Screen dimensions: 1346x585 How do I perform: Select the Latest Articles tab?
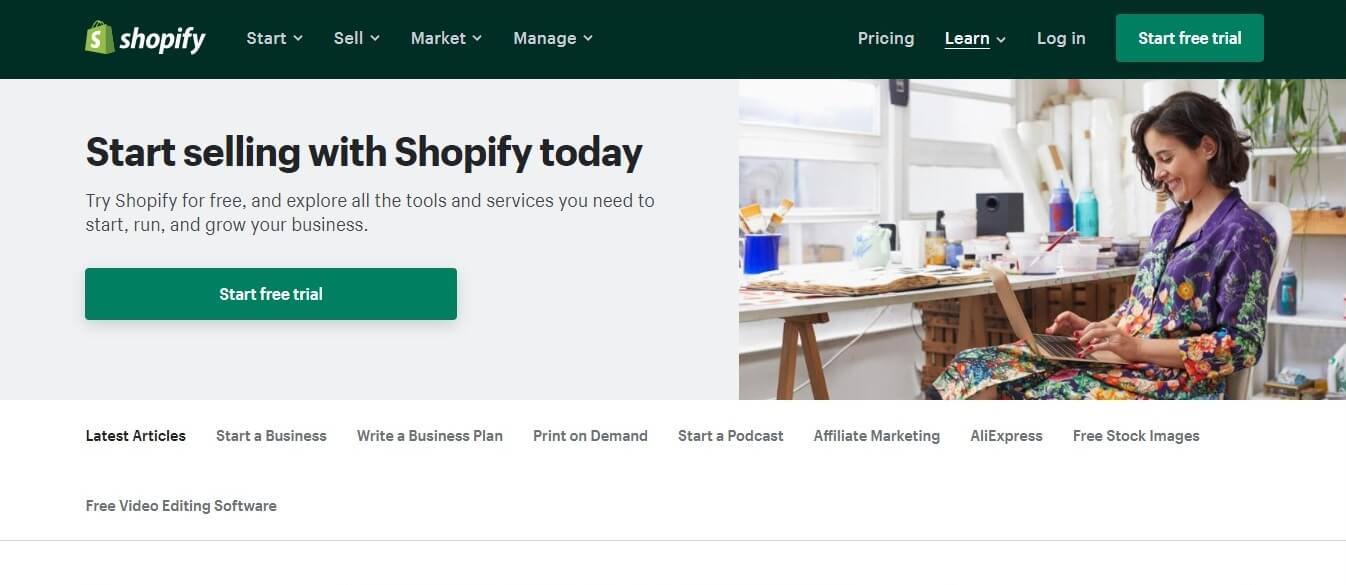point(136,436)
